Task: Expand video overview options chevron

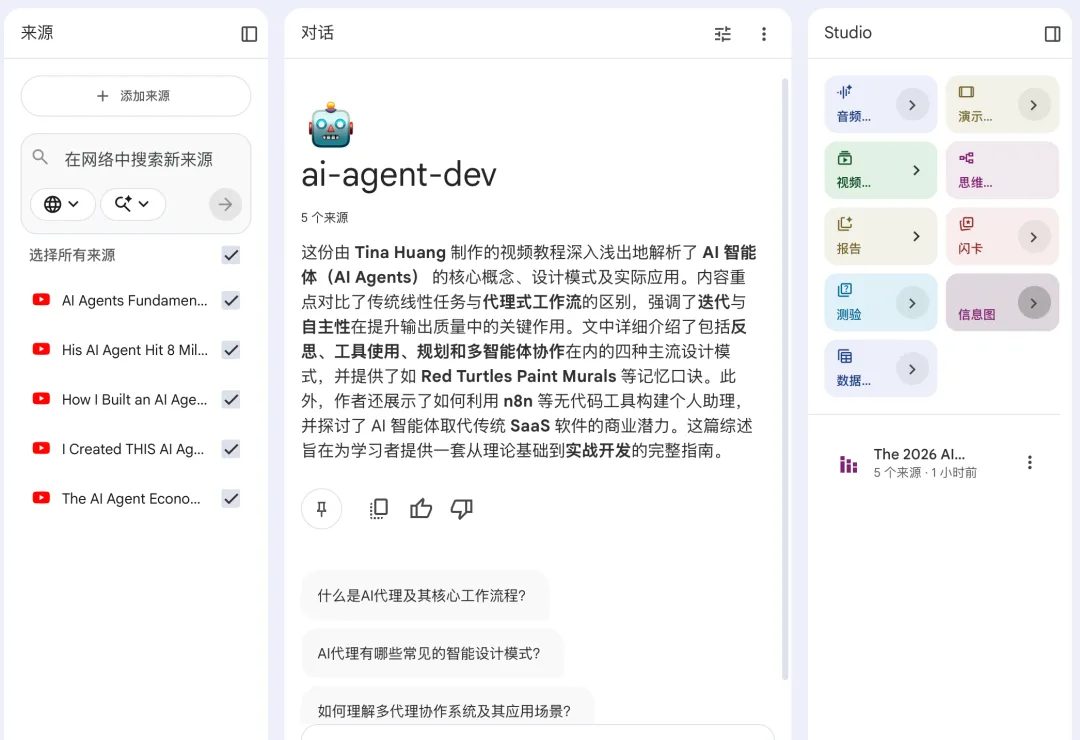Action: 916,170
